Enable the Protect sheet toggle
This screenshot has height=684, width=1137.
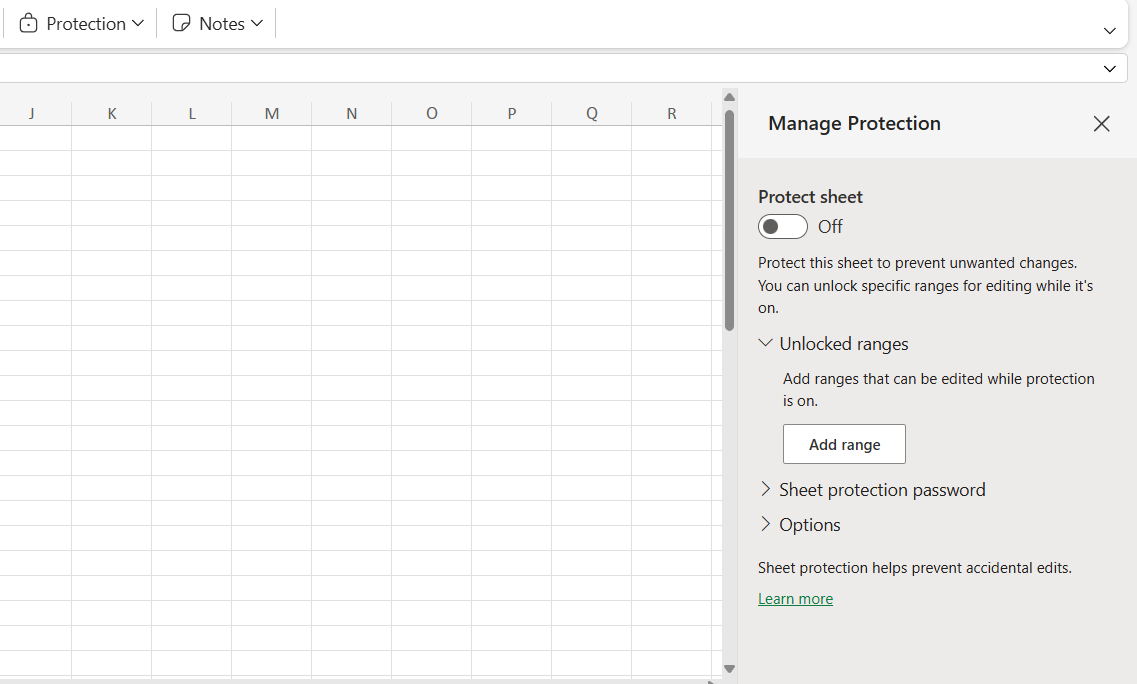782,227
